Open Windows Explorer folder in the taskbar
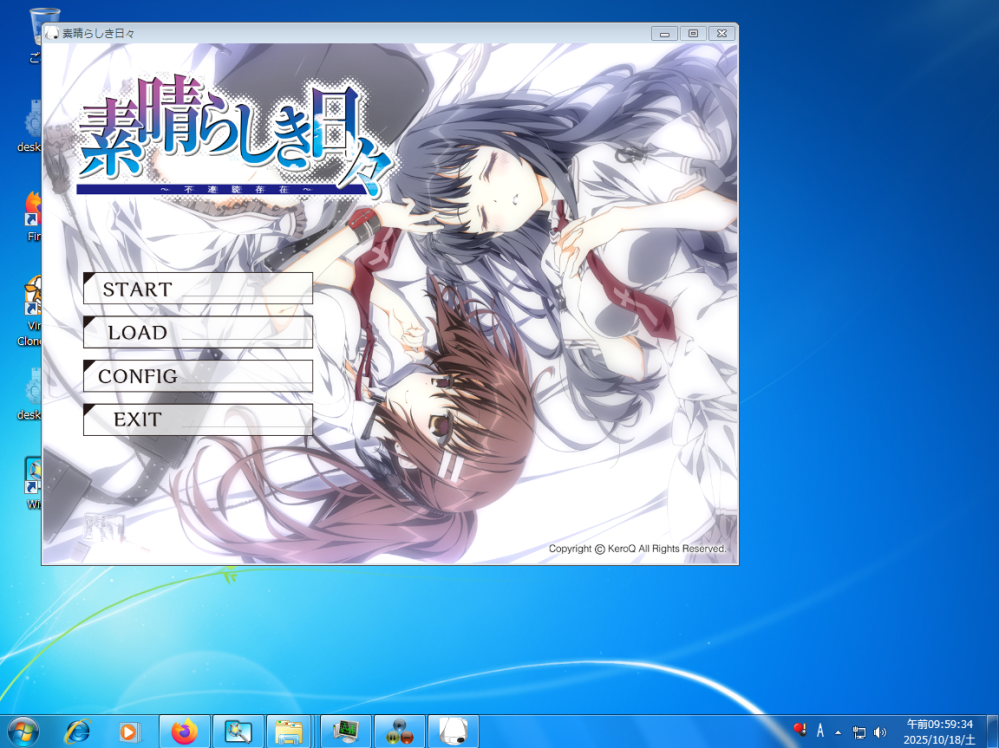The height and width of the screenshot is (748, 999). click(x=289, y=732)
